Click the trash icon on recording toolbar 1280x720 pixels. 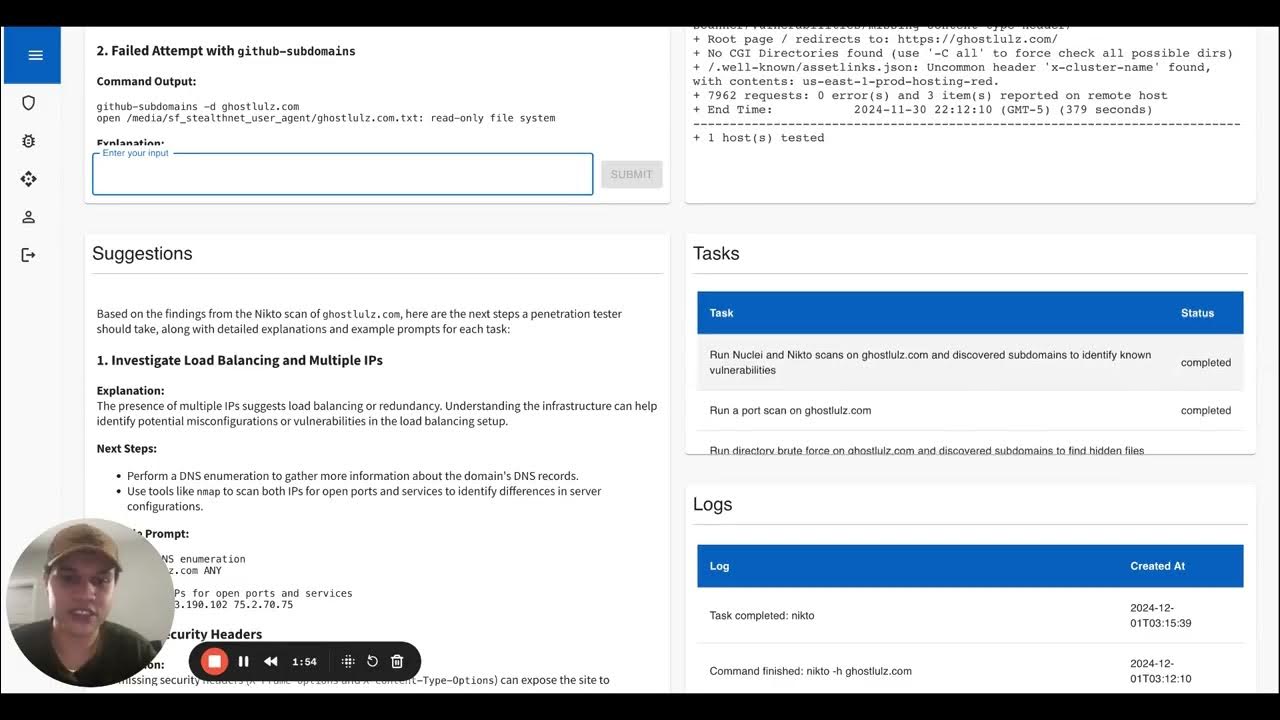pyautogui.click(x=396, y=661)
